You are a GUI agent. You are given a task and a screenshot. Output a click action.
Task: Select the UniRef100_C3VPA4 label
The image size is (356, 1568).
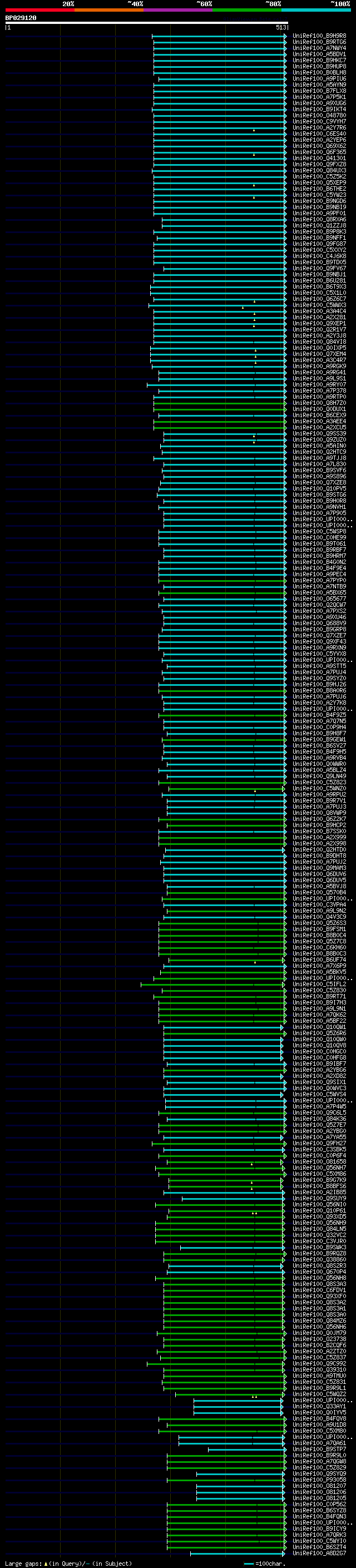[319, 904]
